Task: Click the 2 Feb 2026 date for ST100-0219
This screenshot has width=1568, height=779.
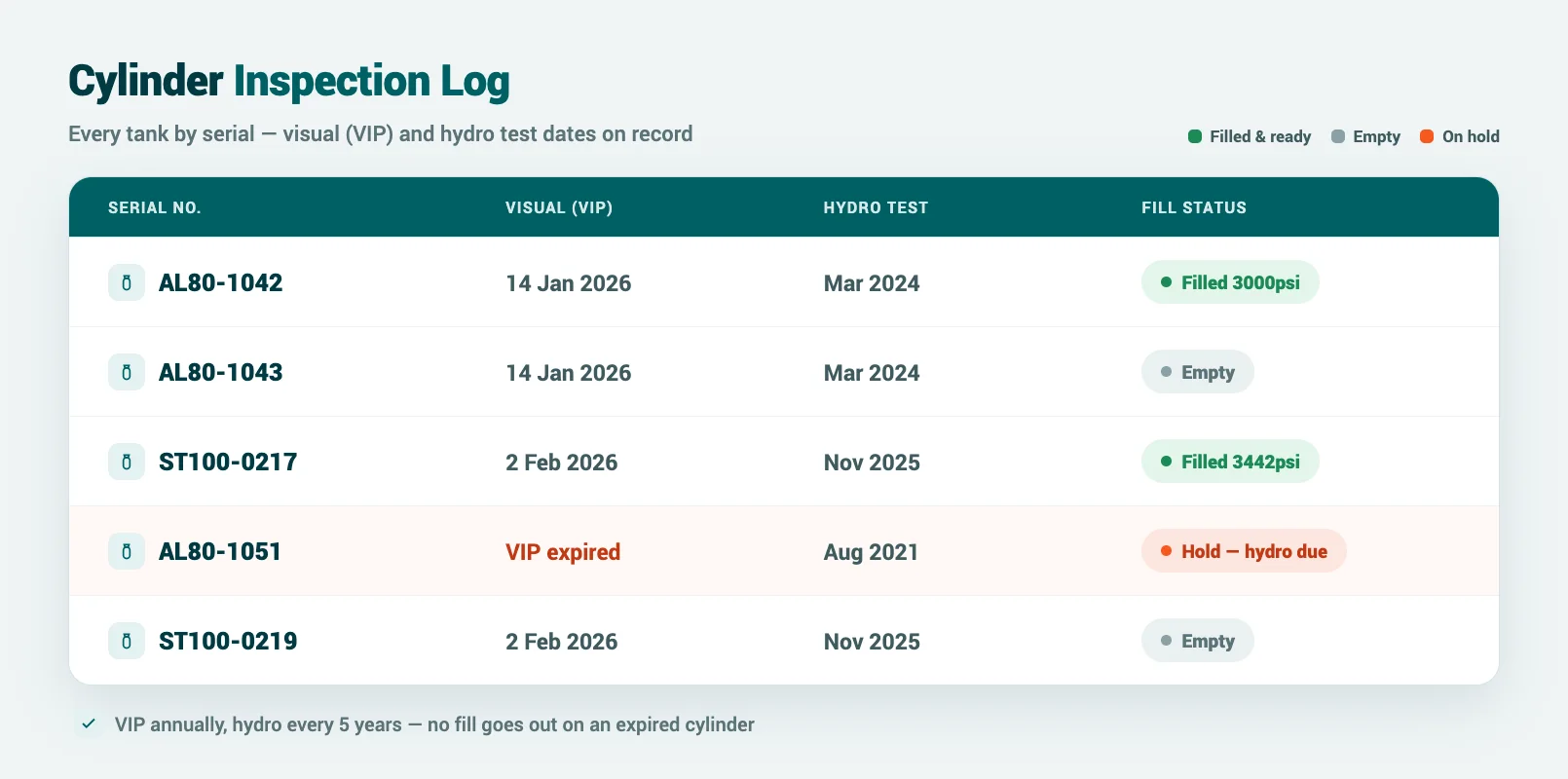Action: [562, 642]
